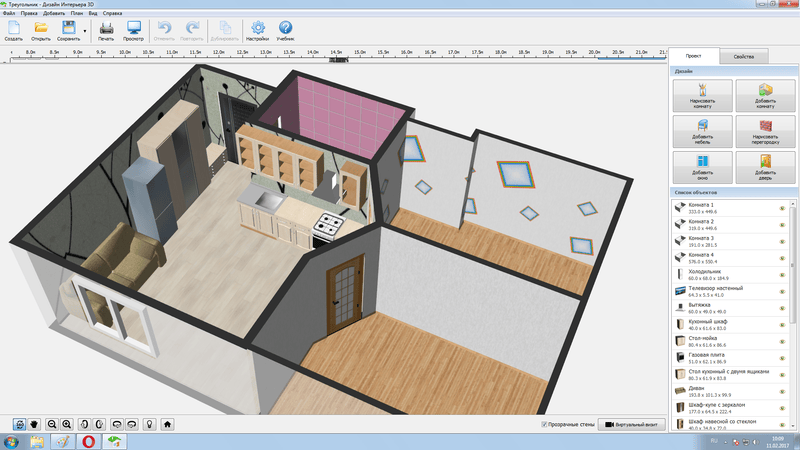Open the Просмотр preview monitor icon
This screenshot has width=800, height=450.
tap(134, 29)
